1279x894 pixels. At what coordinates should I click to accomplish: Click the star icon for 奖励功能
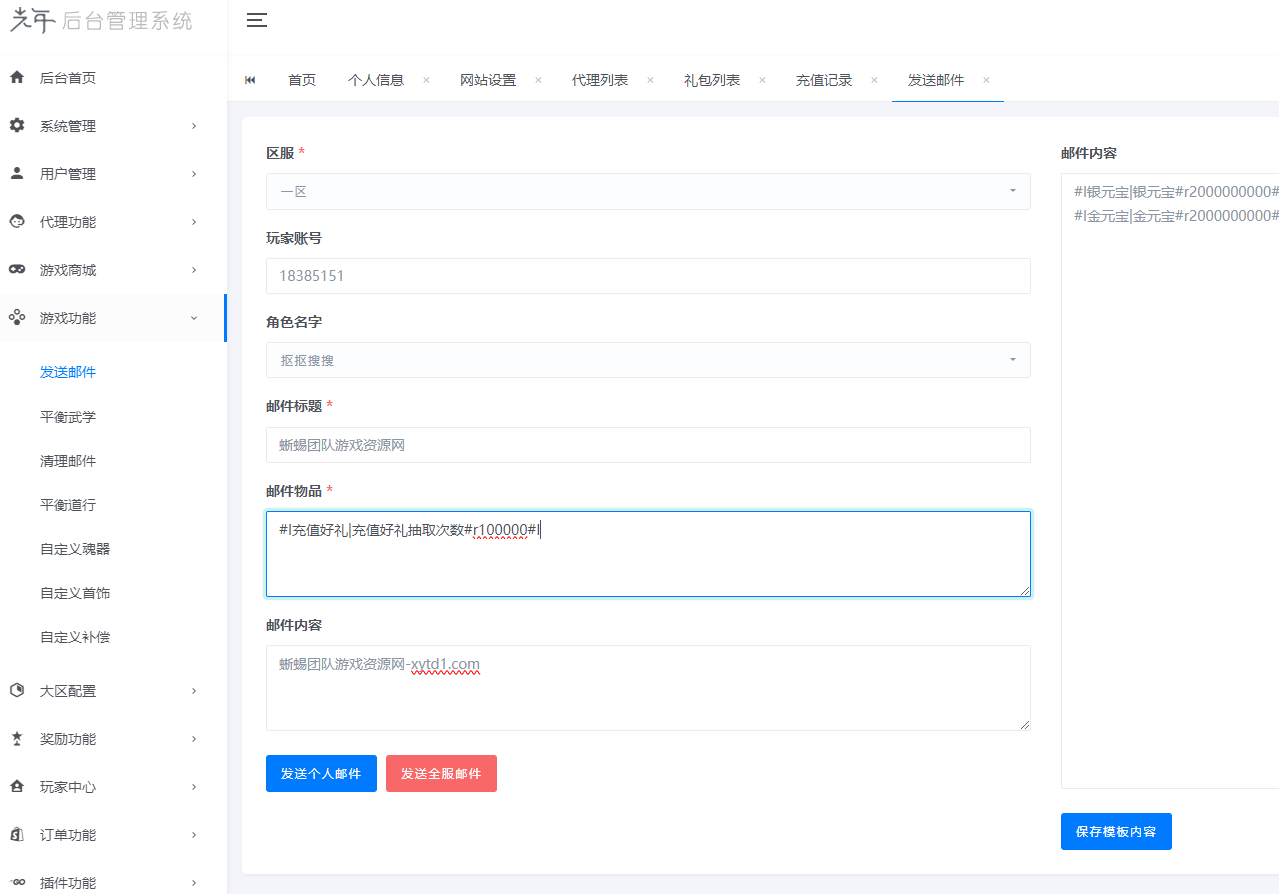click(x=17, y=739)
